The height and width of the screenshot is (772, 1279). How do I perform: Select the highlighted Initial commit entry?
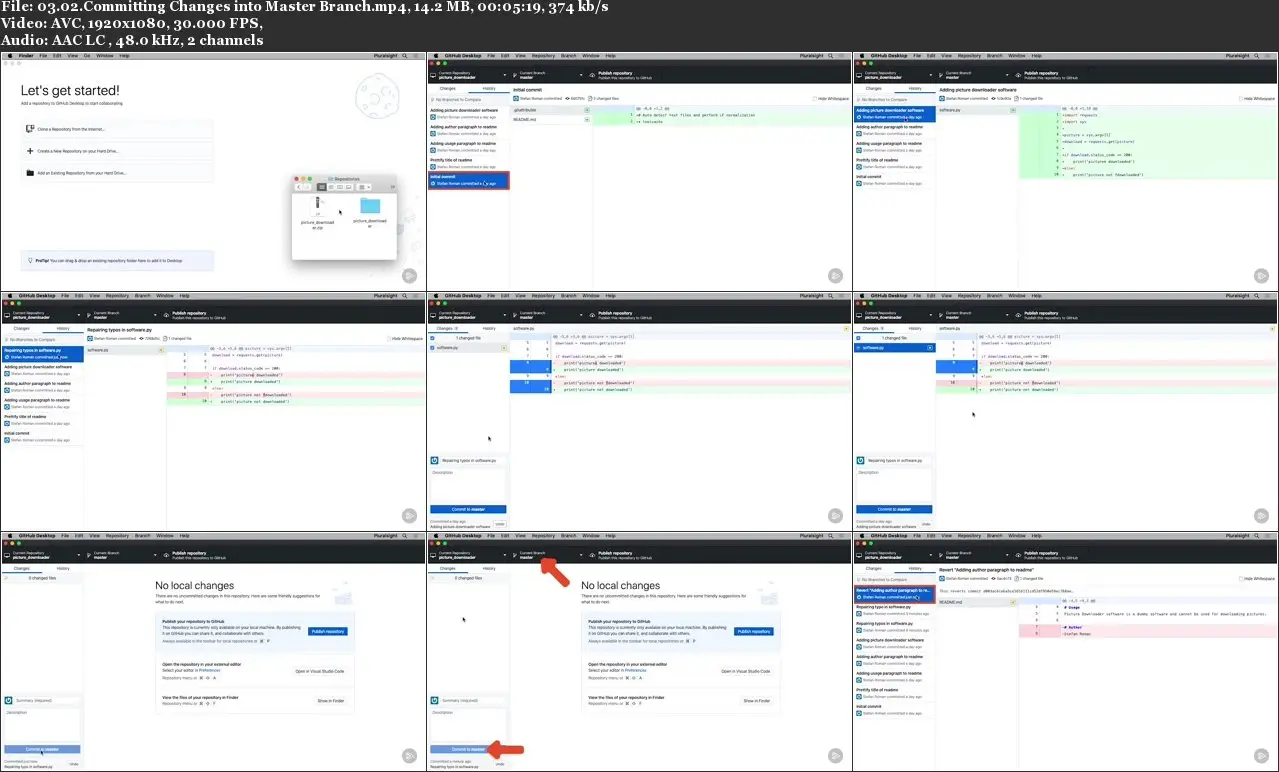[x=468, y=180]
